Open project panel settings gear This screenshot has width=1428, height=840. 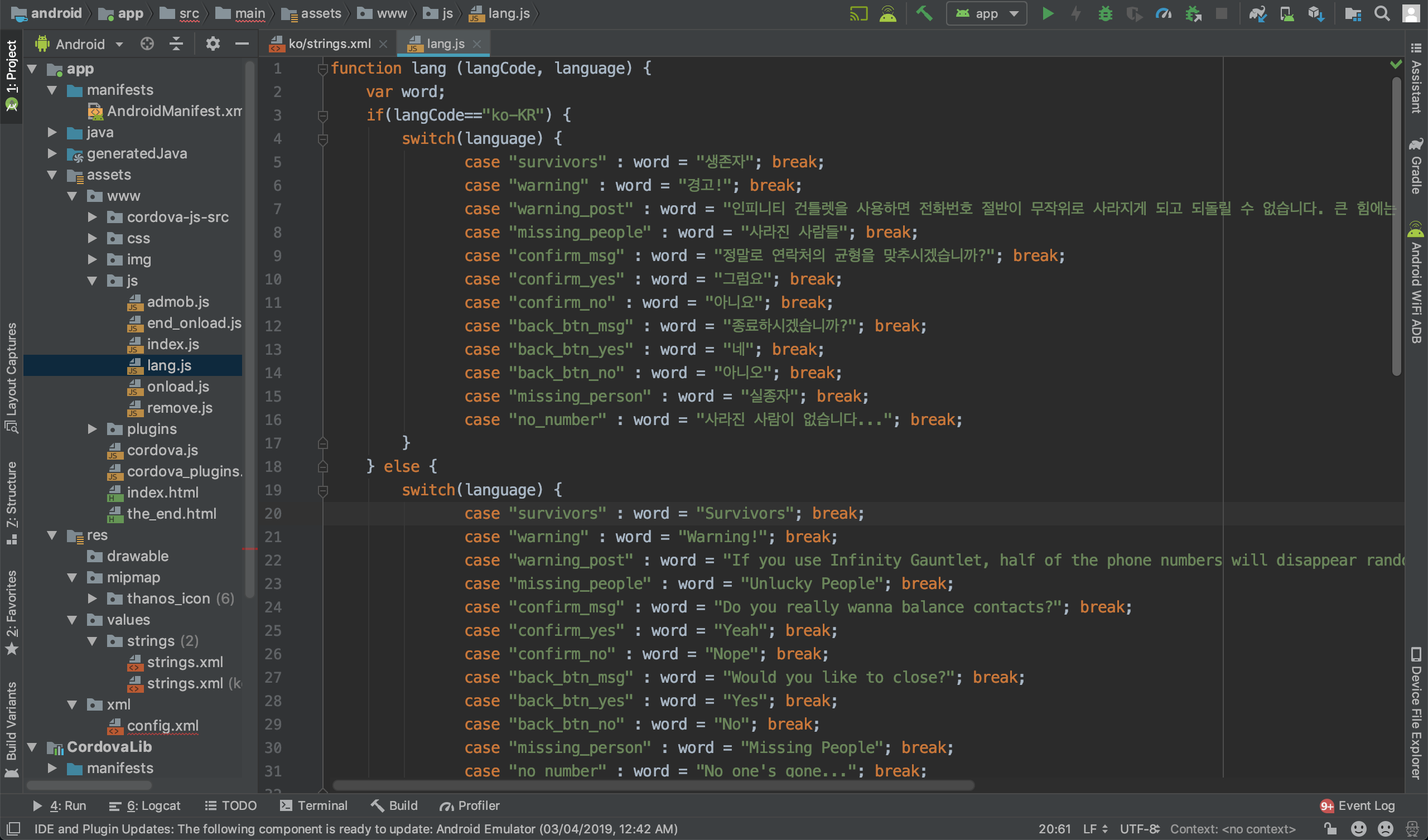213,44
